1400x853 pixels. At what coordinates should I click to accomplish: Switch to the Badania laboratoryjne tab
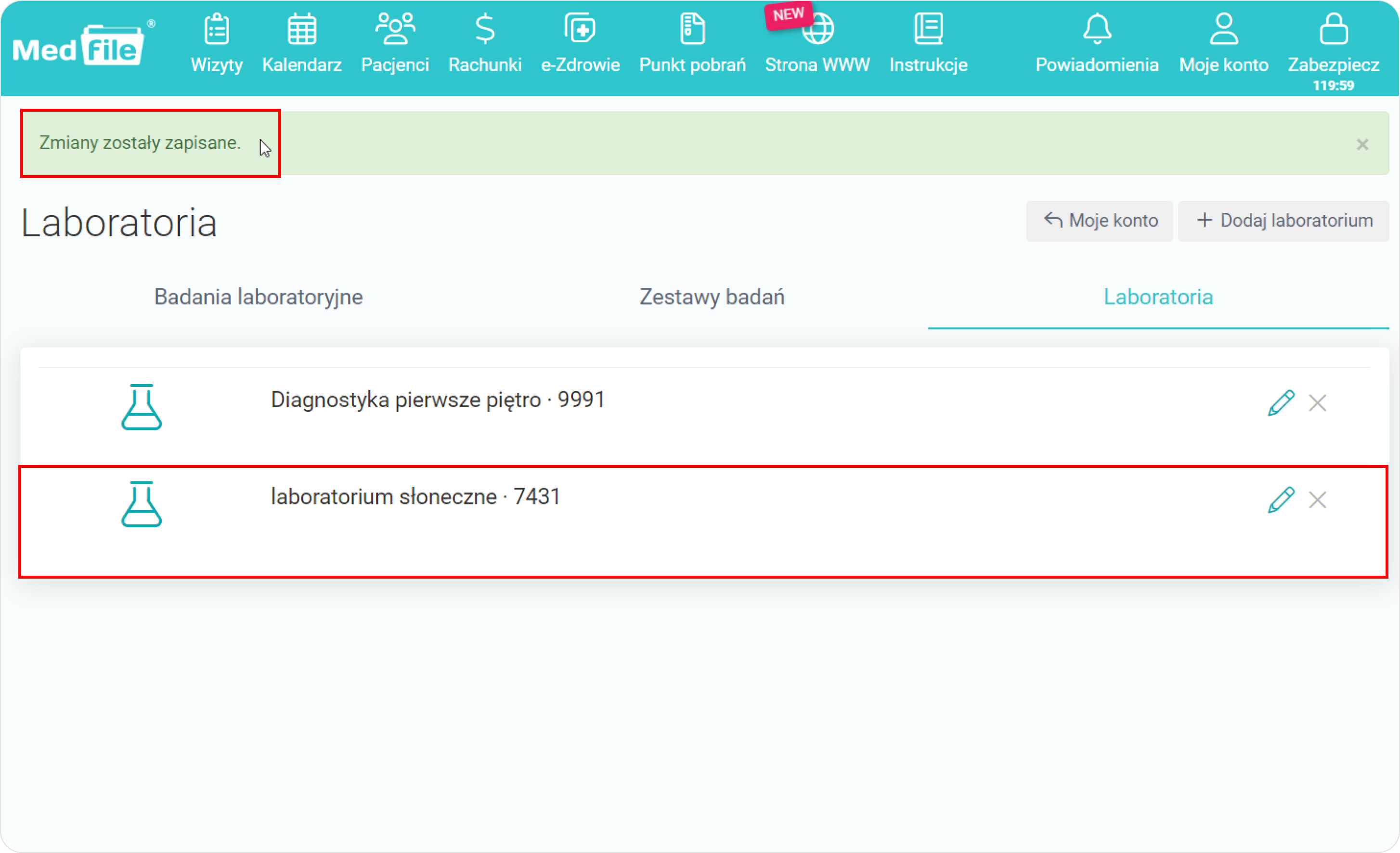258,297
